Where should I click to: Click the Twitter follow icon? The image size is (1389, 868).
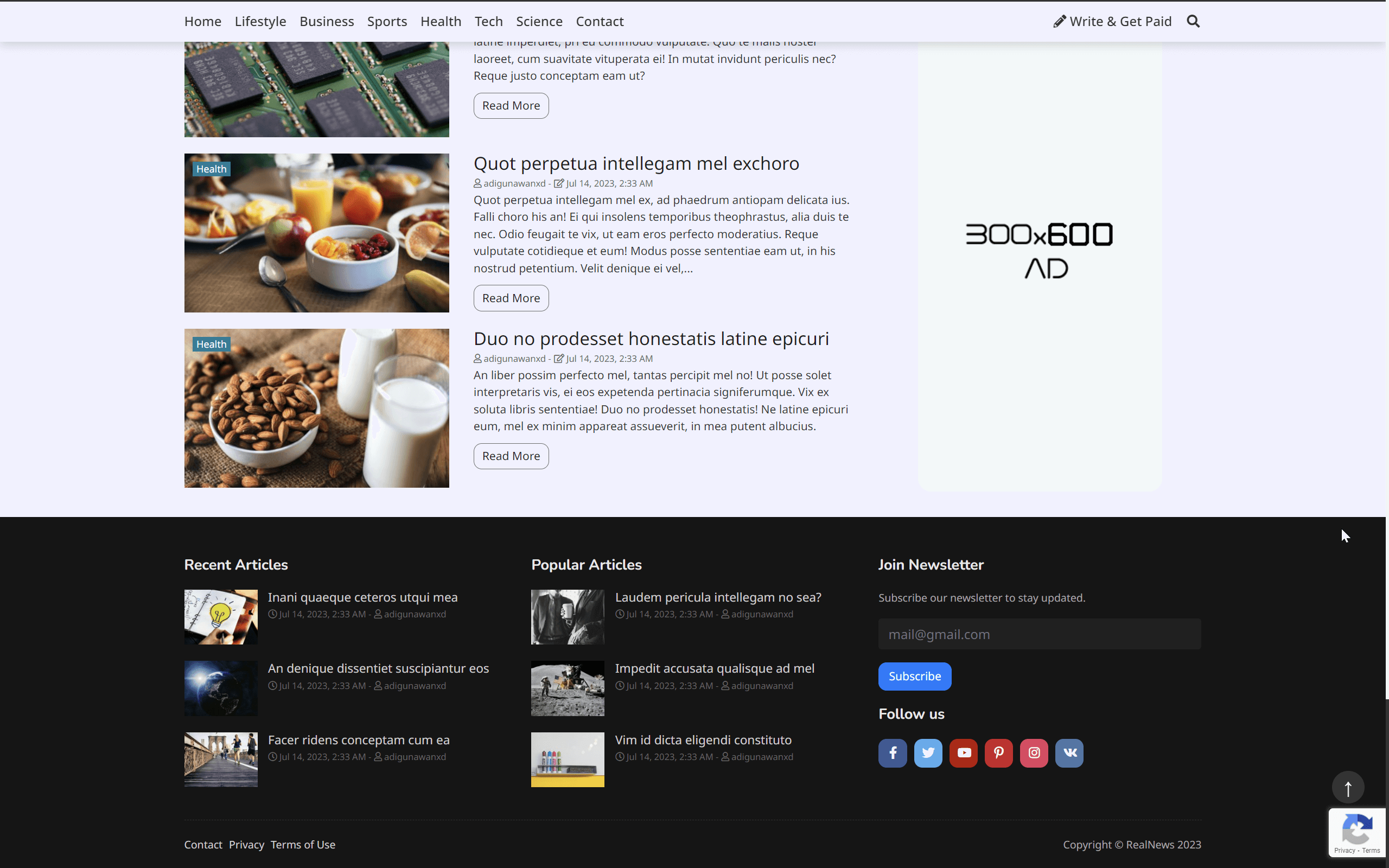pyautogui.click(x=927, y=752)
